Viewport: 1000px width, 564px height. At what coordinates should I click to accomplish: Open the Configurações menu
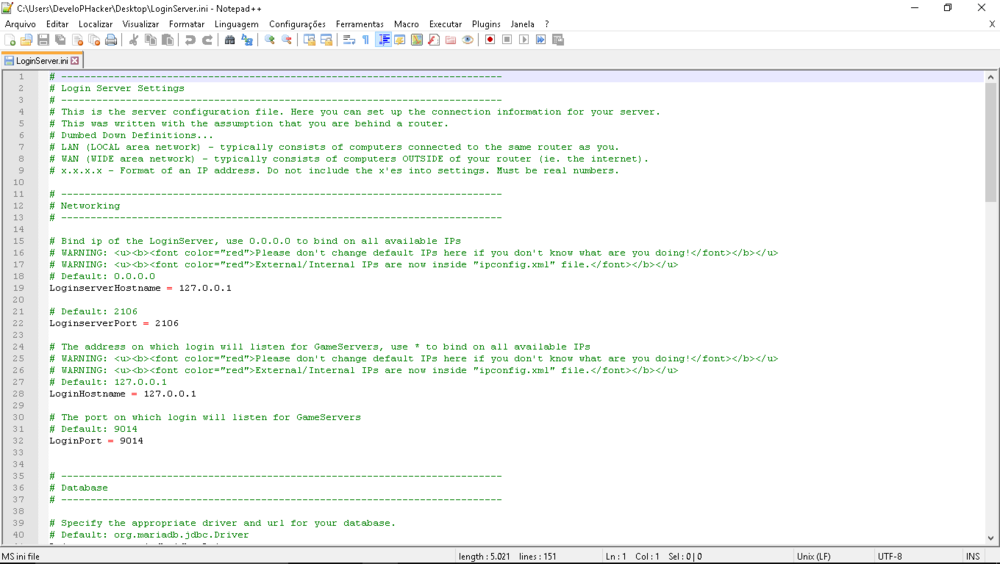[297, 24]
